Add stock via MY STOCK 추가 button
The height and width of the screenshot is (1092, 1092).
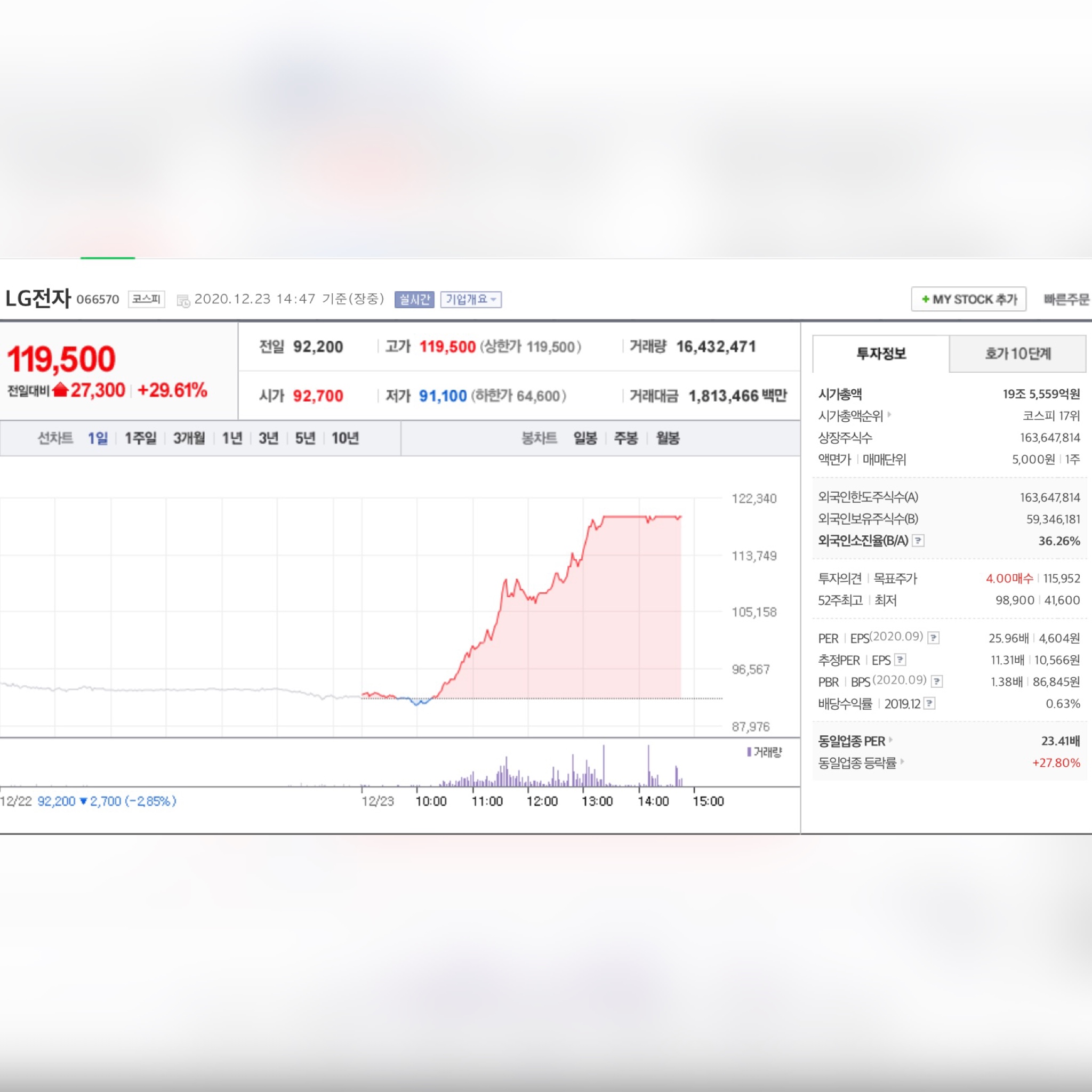pos(968,299)
